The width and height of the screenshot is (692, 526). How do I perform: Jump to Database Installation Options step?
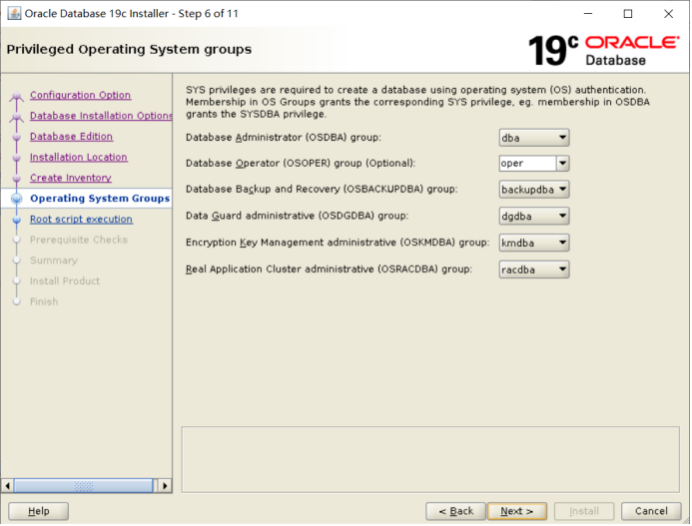[x=101, y=116]
